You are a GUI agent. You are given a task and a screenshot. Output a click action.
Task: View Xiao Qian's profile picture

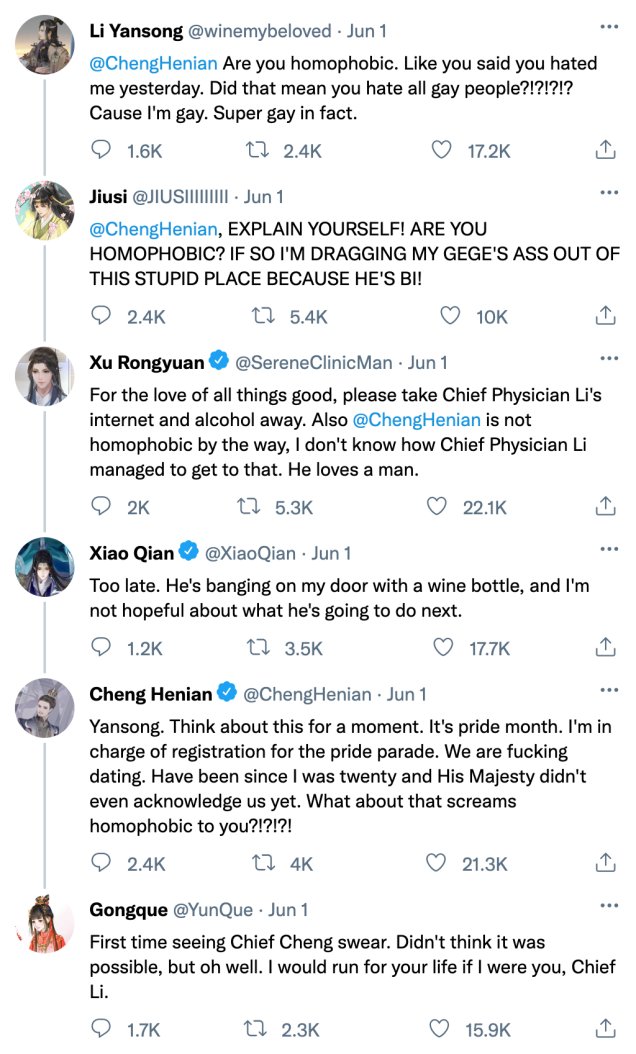tap(45, 567)
